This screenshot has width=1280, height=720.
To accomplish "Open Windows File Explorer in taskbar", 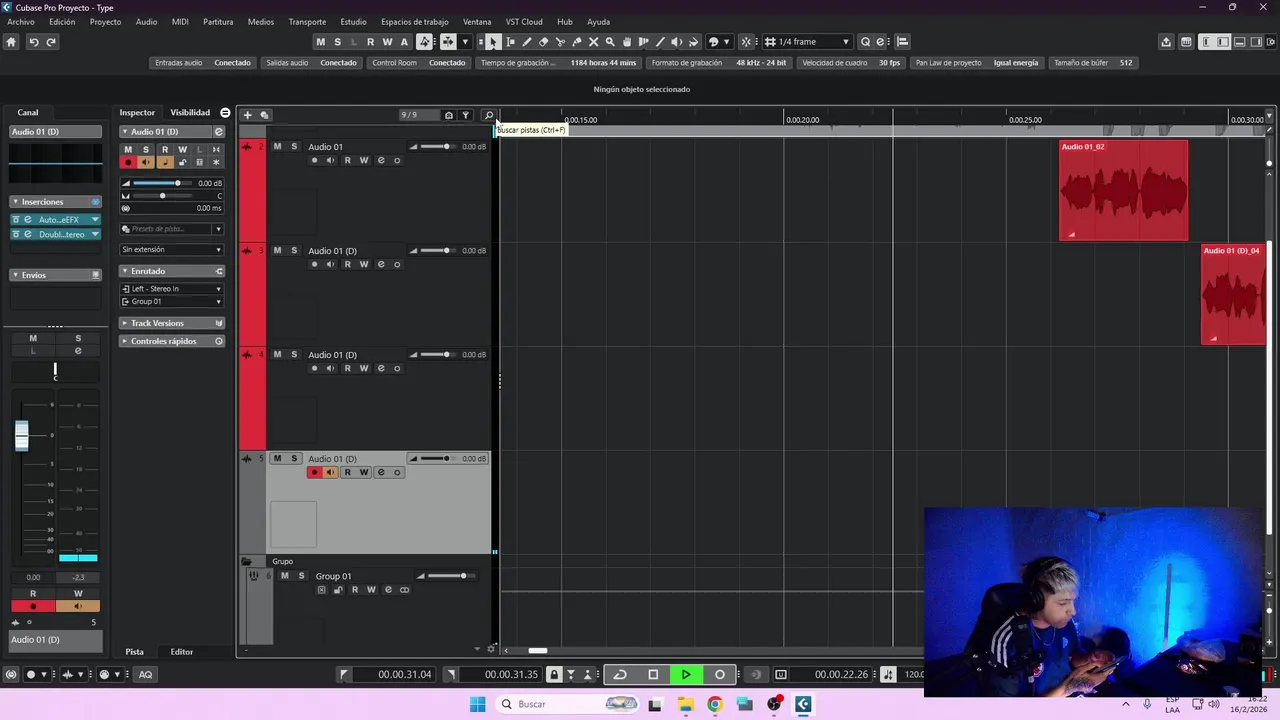I will point(685,704).
